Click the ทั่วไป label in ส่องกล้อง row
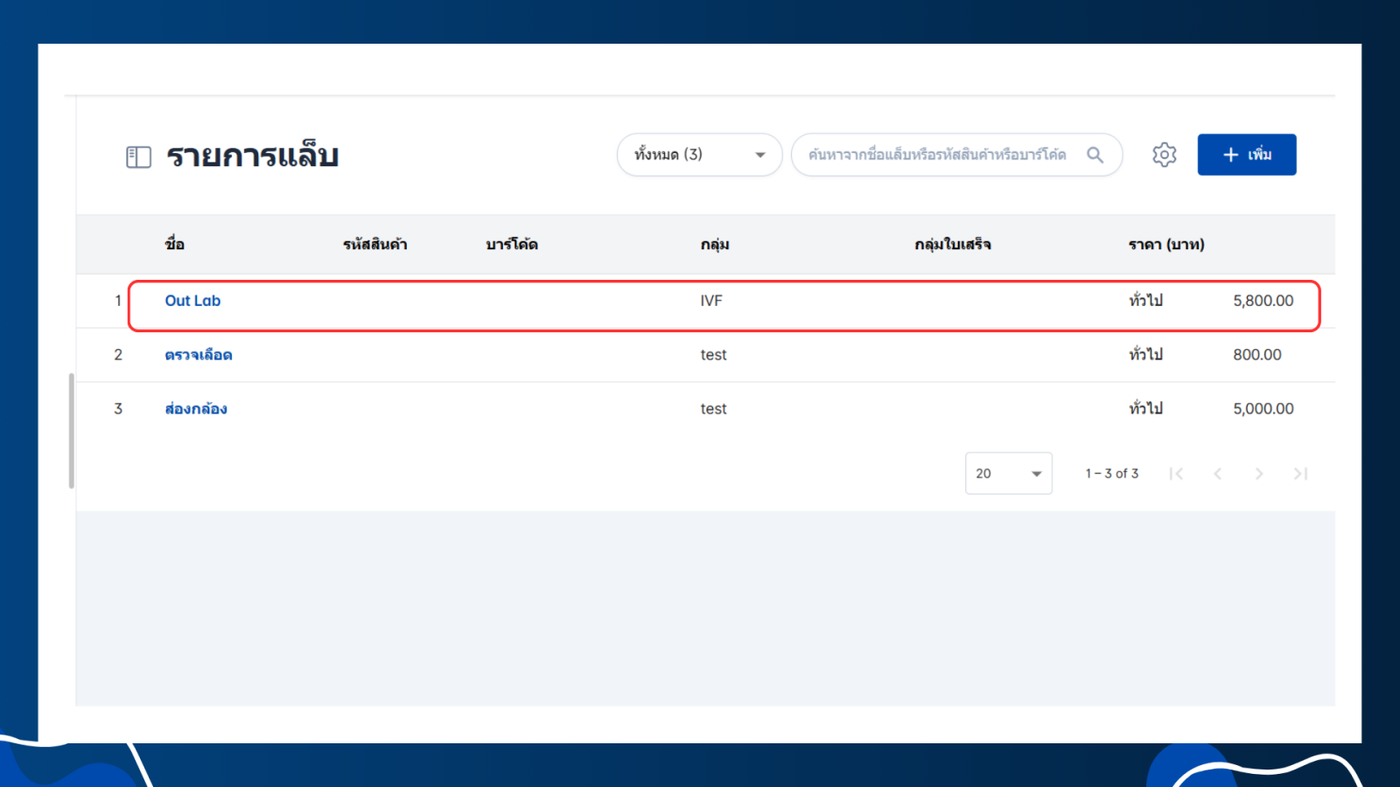 point(1145,409)
